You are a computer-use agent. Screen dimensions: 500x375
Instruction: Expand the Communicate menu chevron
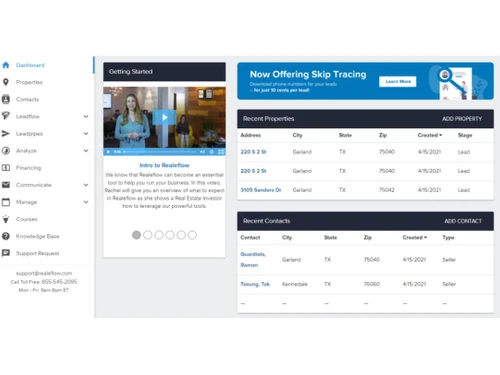86,185
